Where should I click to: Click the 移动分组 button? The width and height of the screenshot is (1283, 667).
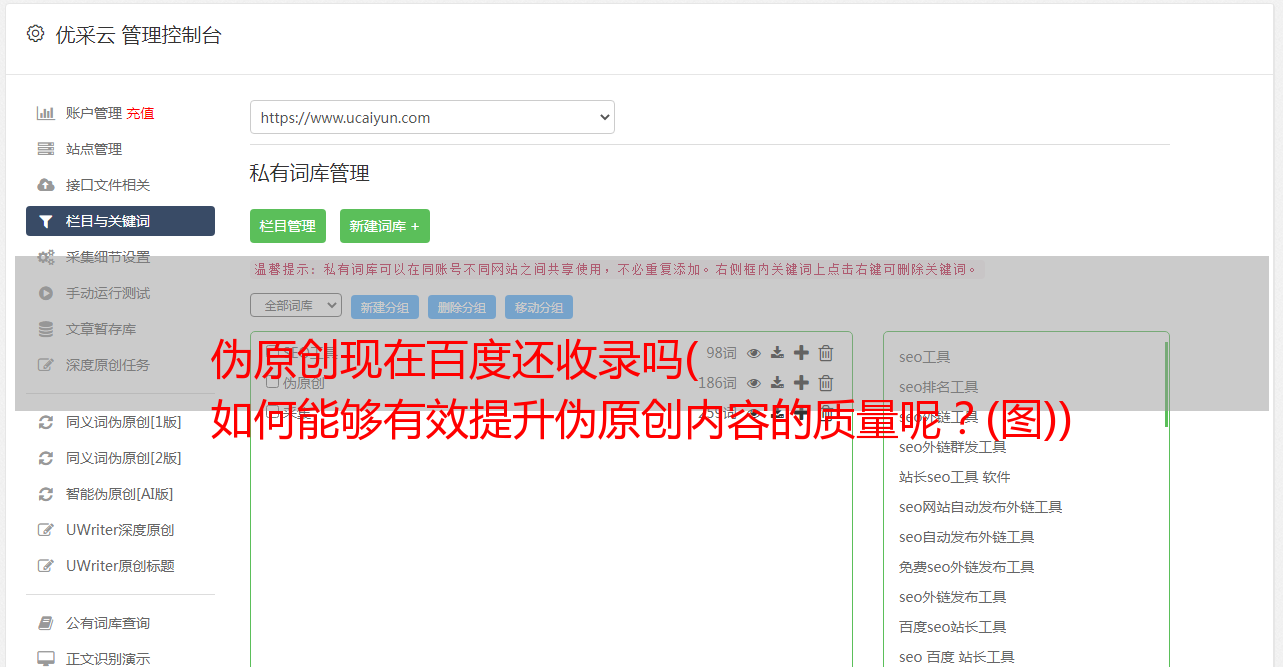pos(539,307)
